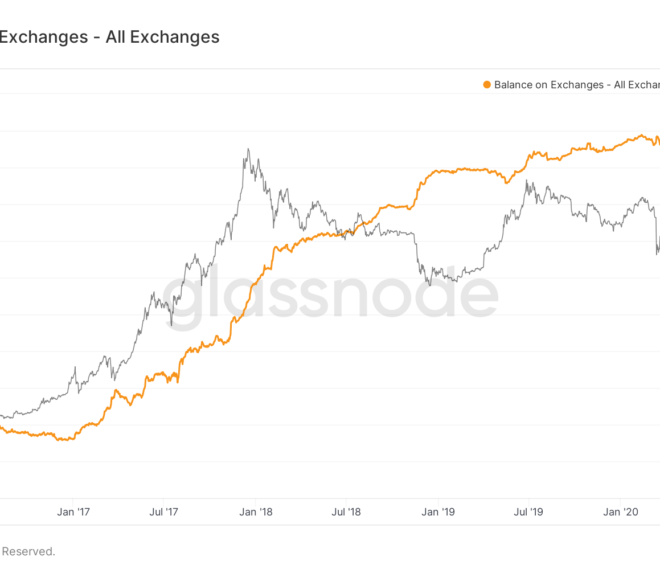Screen dimensions: 660x577
Task: Click the orange balance peak after Jan '20
Action: click(641, 136)
